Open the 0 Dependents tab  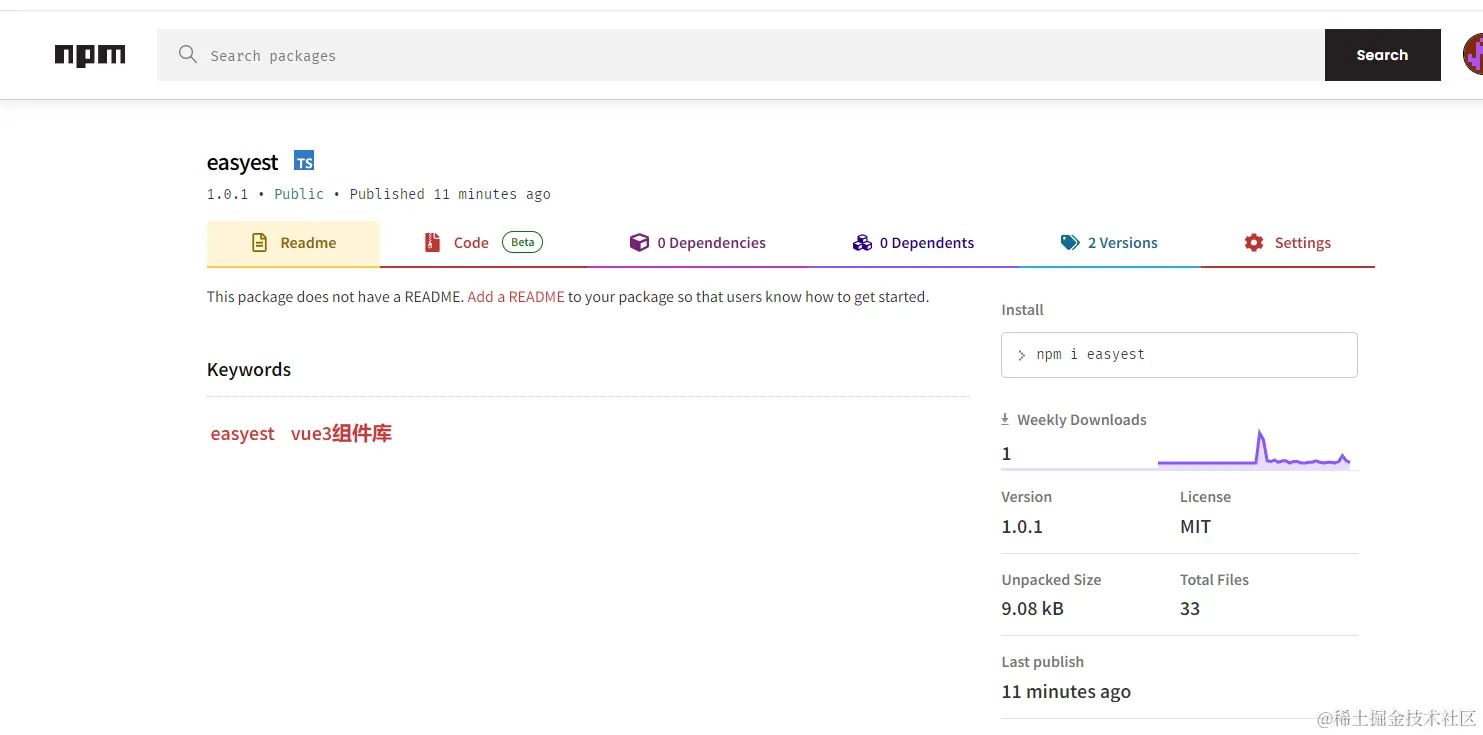913,243
